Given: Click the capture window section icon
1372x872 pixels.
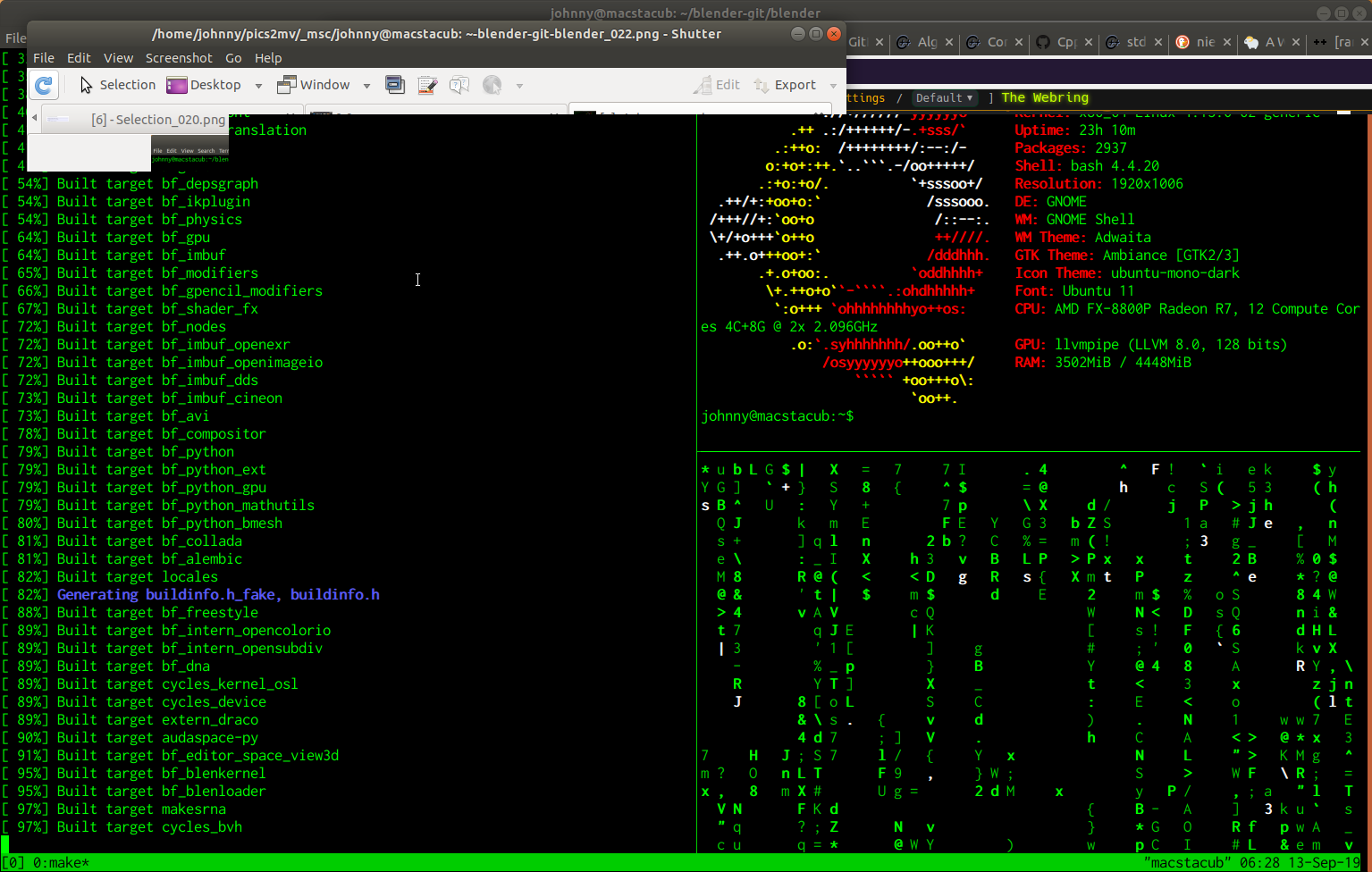Looking at the screenshot, I should pyautogui.click(x=394, y=85).
